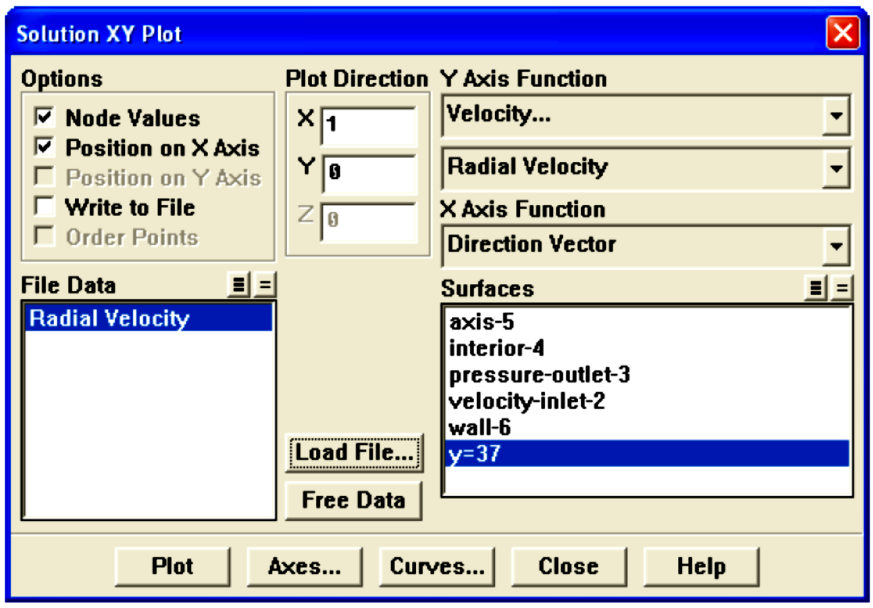The width and height of the screenshot is (873, 608).
Task: Open the Axes... settings
Action: [304, 566]
